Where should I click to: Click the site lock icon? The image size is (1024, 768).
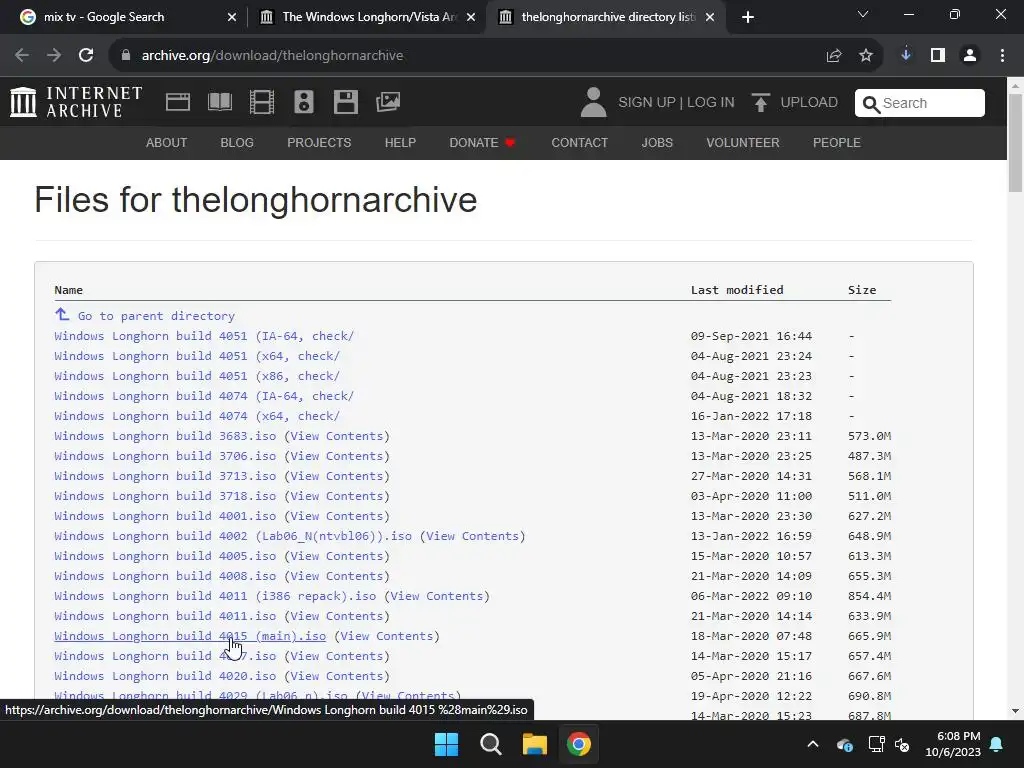point(125,56)
